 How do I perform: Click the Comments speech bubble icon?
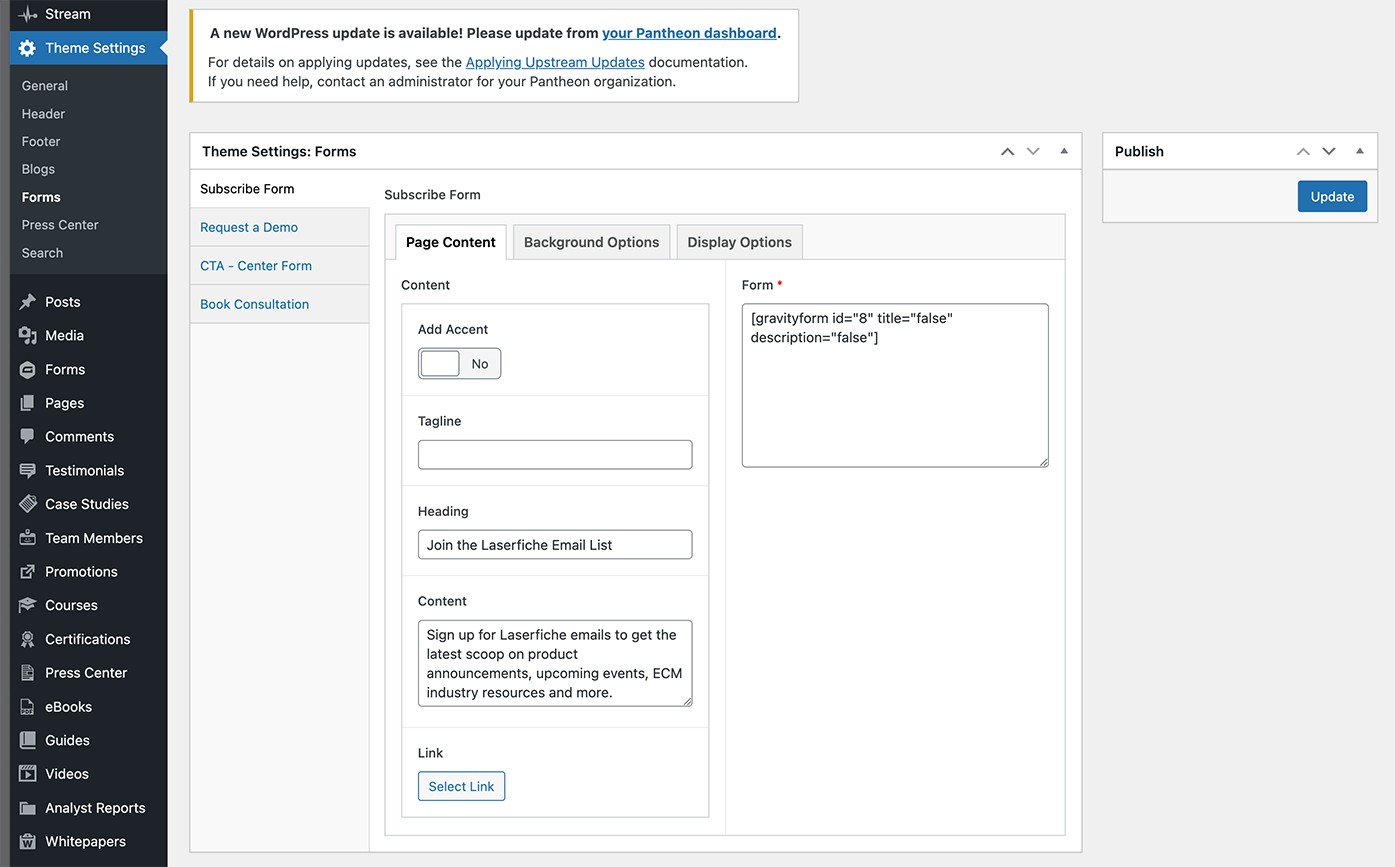click(x=27, y=436)
